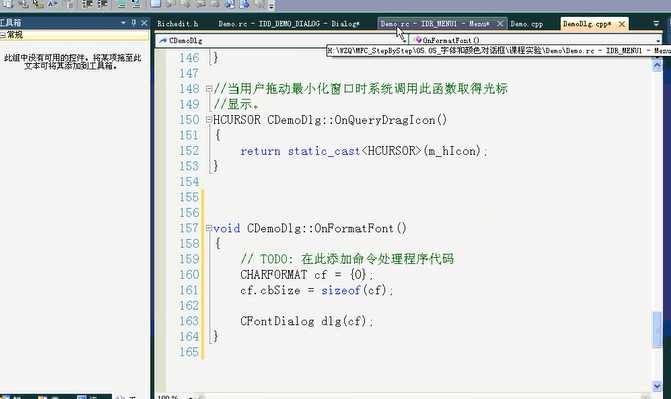Click 'HCURSOR CDemoDlg::OnQueryDragIcon()' declaration

click(x=330, y=120)
